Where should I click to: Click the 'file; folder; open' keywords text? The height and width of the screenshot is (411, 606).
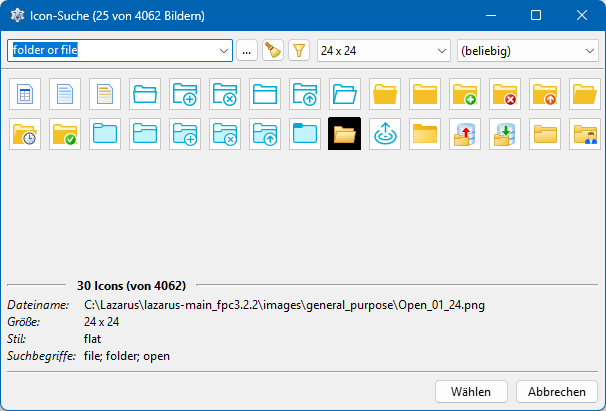pyautogui.click(x=127, y=356)
